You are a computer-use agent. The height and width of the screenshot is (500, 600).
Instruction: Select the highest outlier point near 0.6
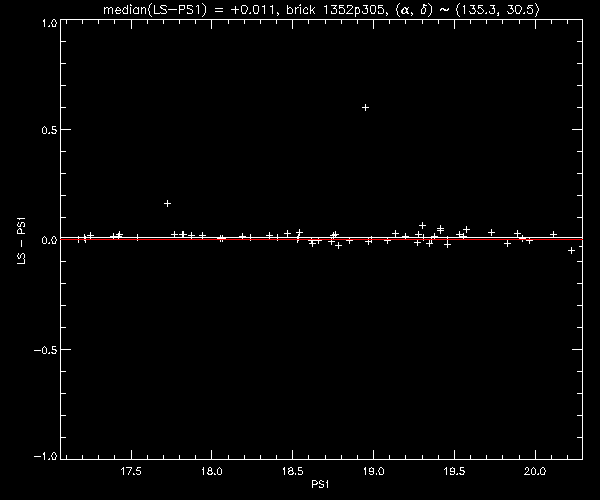(x=365, y=107)
